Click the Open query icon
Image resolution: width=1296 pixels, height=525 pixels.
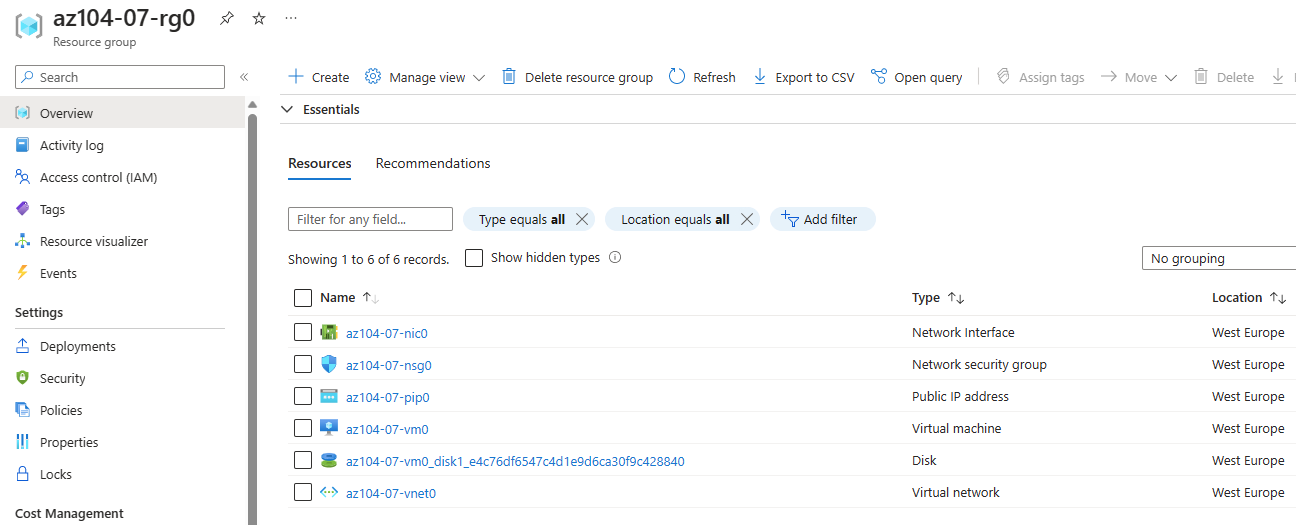[879, 77]
